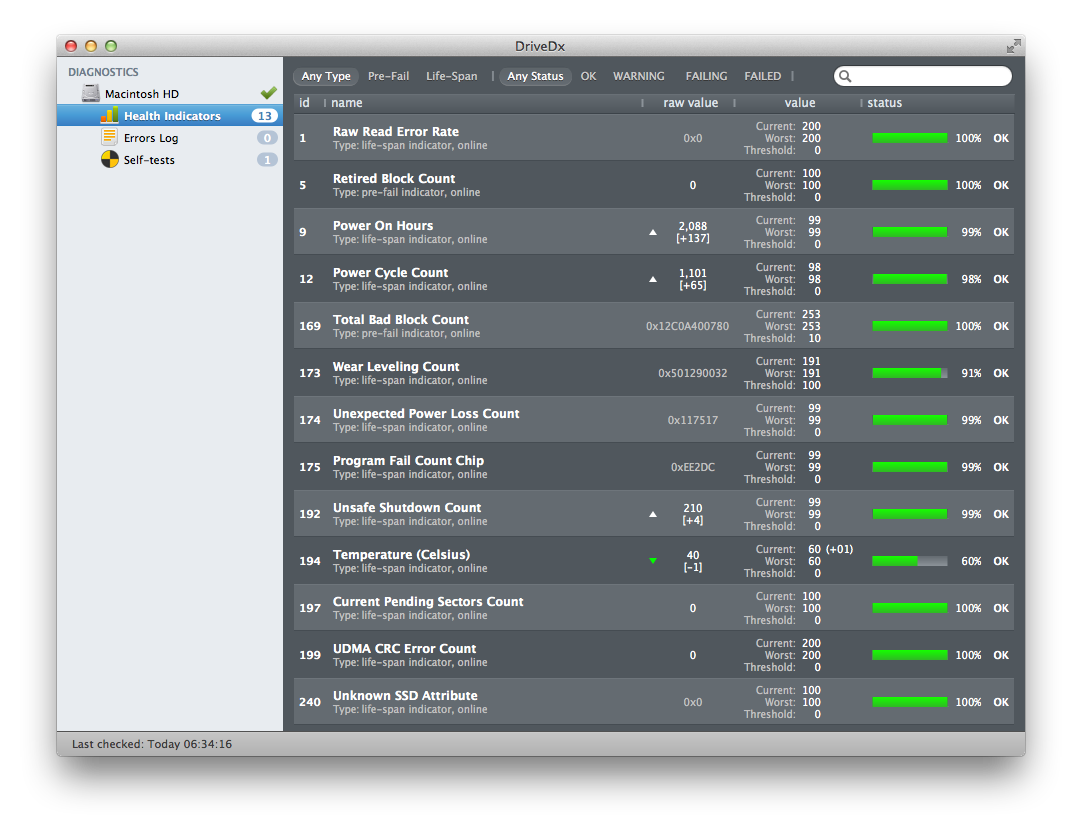Toggle fullscreen using the arrows icon
Image resolution: width=1082 pixels, height=835 pixels.
point(1013,46)
